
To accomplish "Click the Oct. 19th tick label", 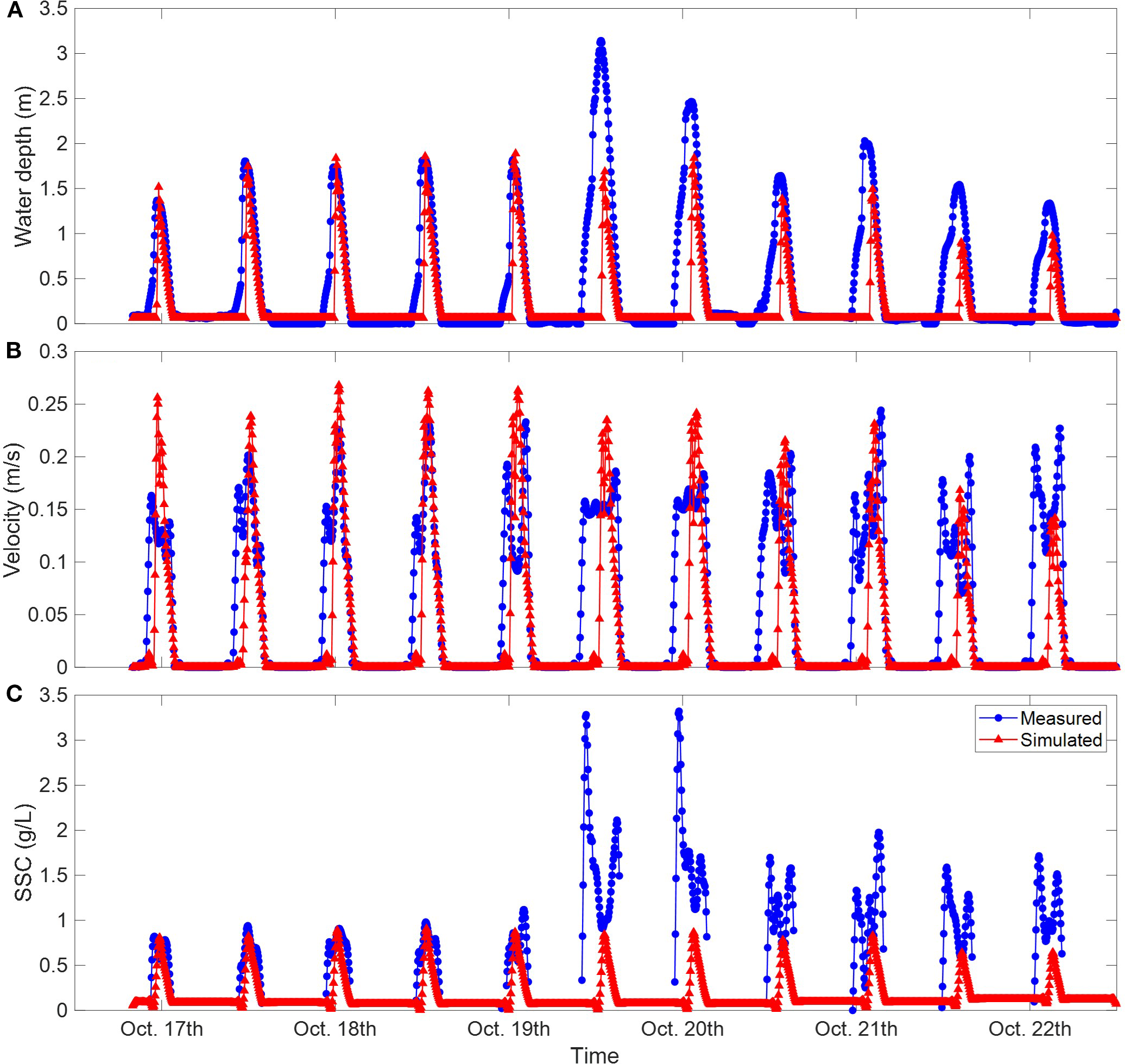I will (508, 1028).
